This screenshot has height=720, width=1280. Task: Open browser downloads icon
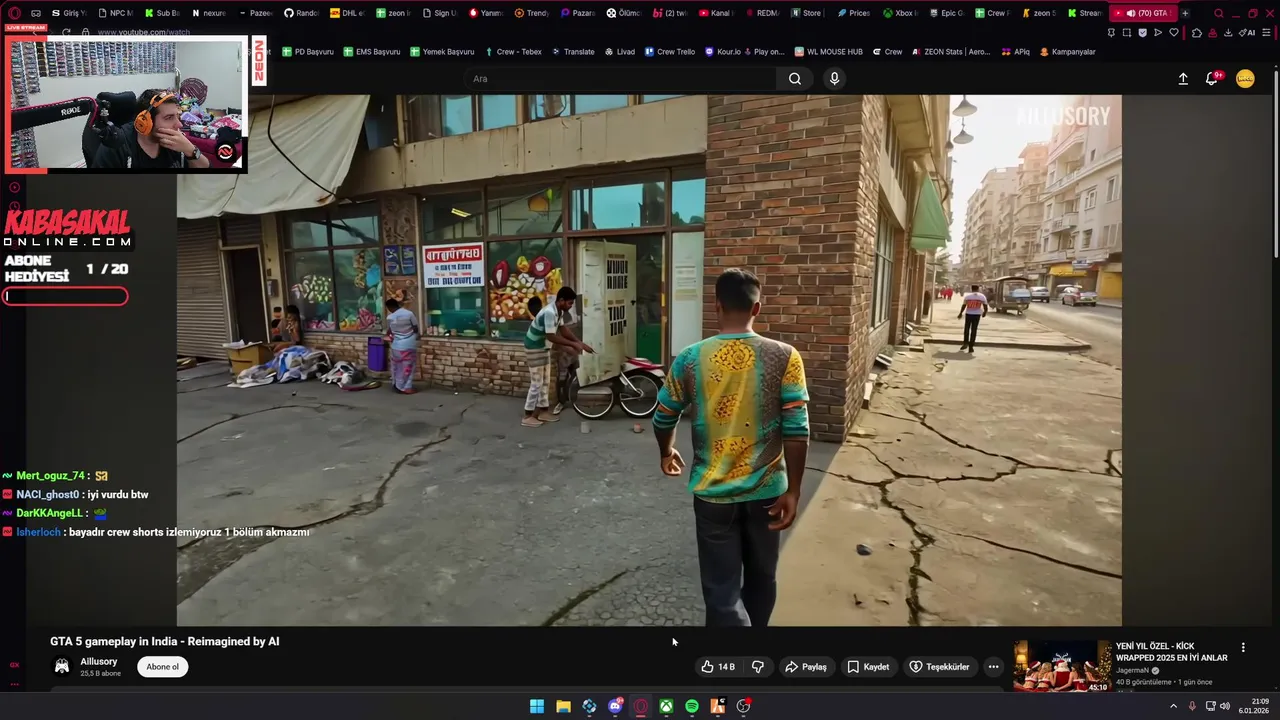tap(1228, 33)
